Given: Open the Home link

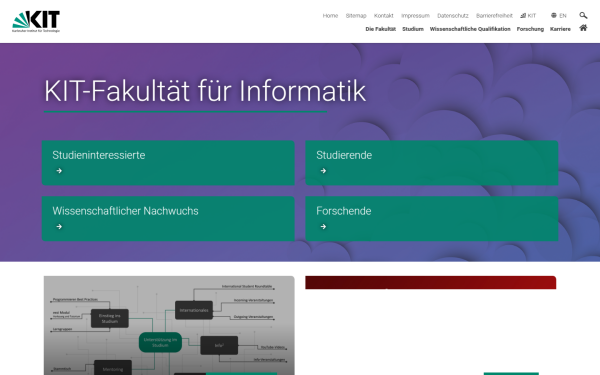Looking at the screenshot, I should coord(330,16).
